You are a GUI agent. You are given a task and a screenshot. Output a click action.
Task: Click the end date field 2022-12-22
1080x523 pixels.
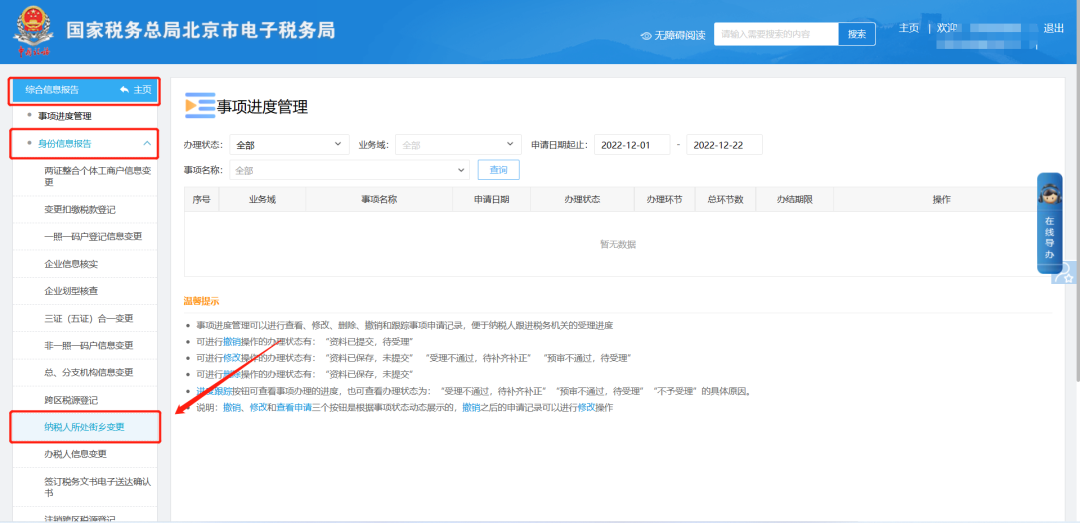click(x=724, y=145)
